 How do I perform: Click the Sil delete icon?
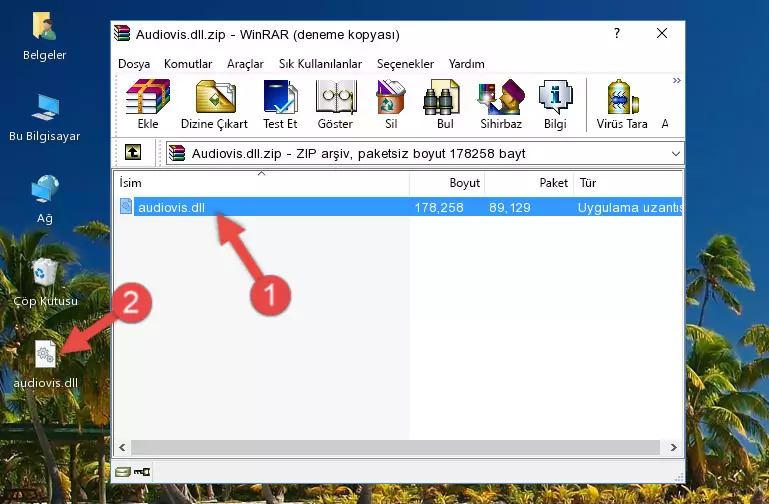[x=391, y=104]
